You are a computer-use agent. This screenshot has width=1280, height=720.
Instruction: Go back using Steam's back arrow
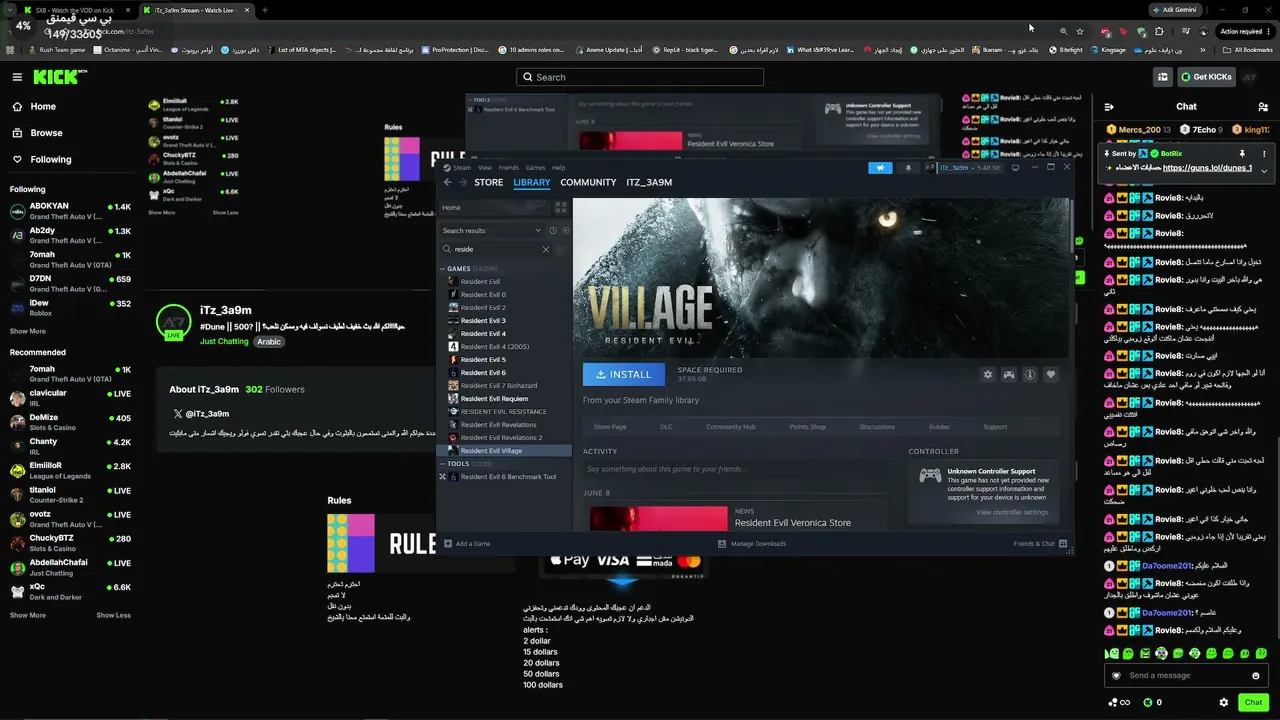pos(447,183)
